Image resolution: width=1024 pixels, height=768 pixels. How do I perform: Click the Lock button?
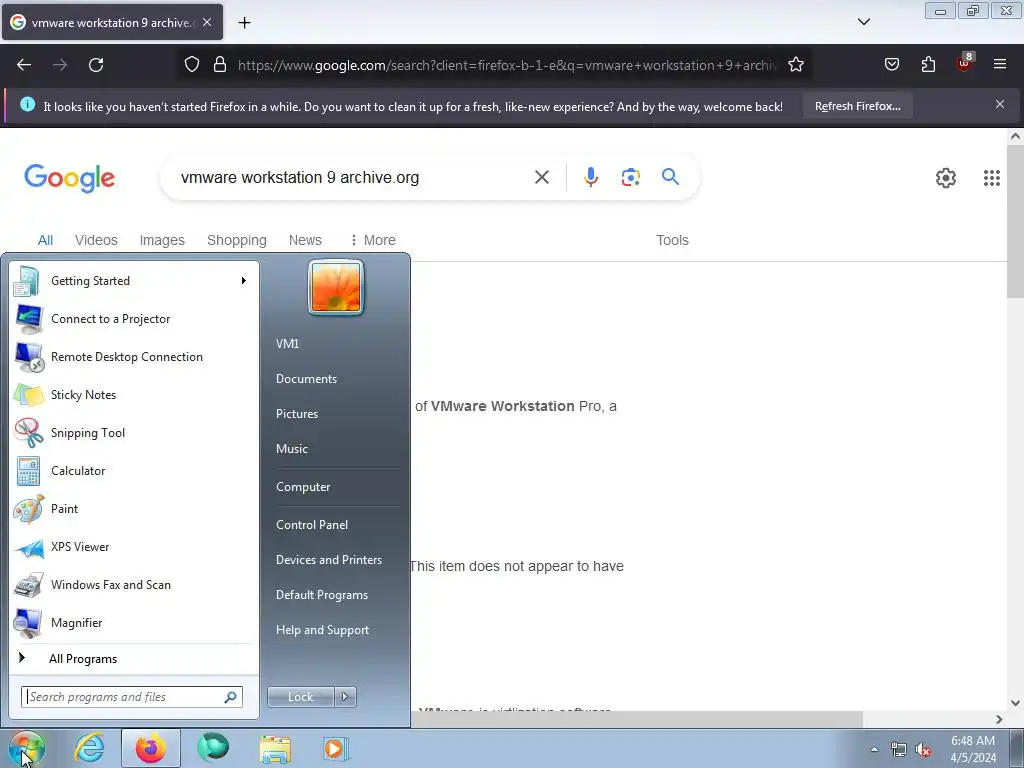300,697
